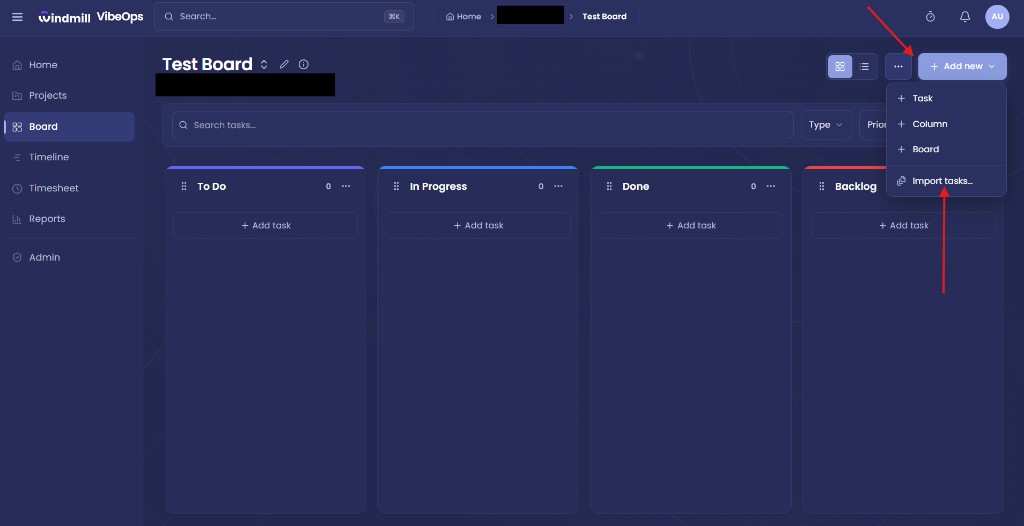Screen dimensions: 1024x526
Task: Switch to board grid view
Action: [x=840, y=66]
